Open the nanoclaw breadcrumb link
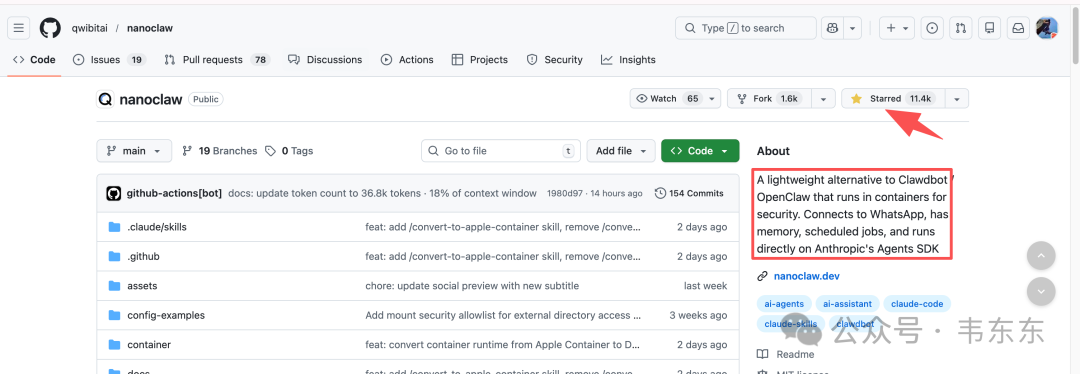1080x374 pixels. pos(149,28)
